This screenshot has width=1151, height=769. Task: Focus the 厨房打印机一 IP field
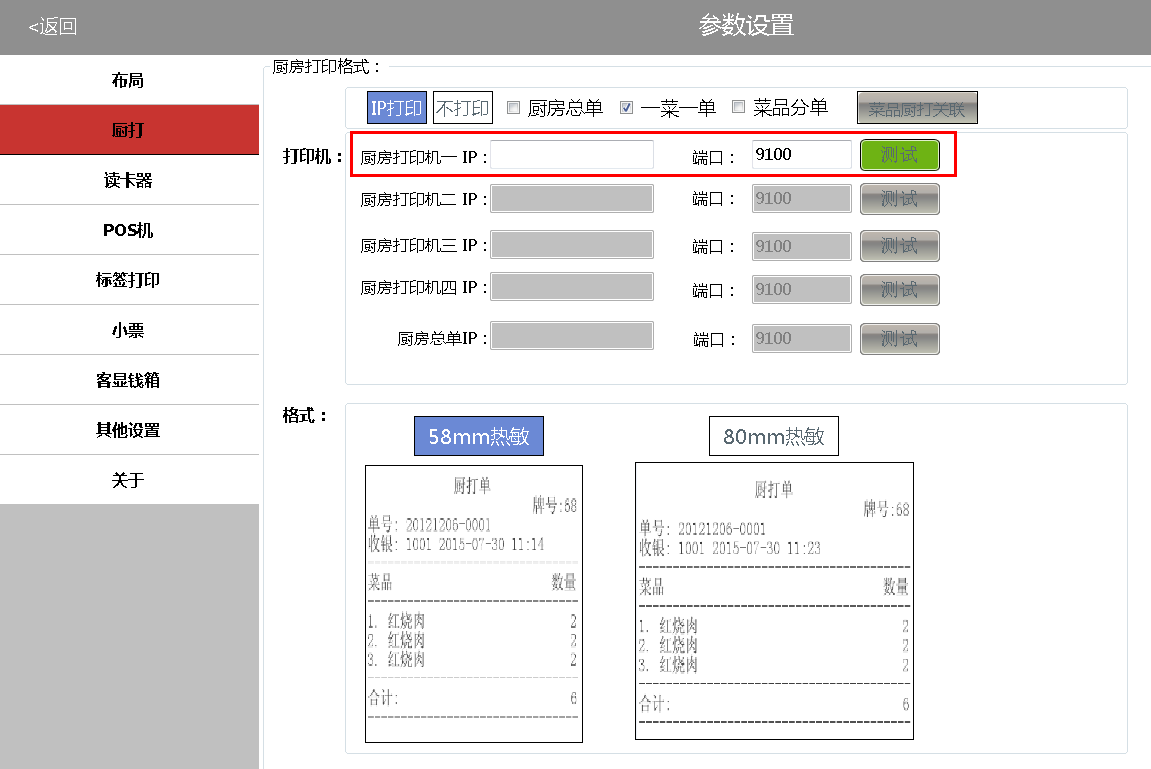click(572, 155)
